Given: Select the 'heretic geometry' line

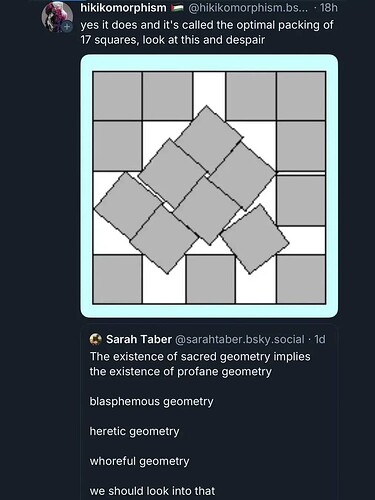Looking at the screenshot, I should tap(134, 432).
